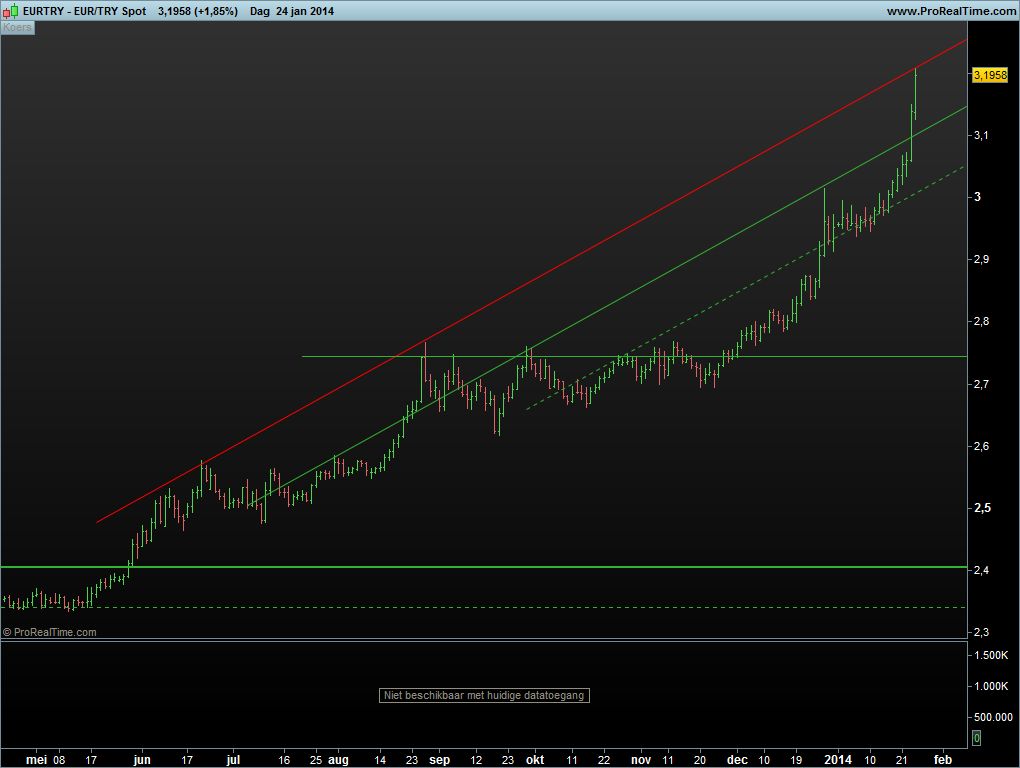Click the 3 level on price axis

point(977,197)
